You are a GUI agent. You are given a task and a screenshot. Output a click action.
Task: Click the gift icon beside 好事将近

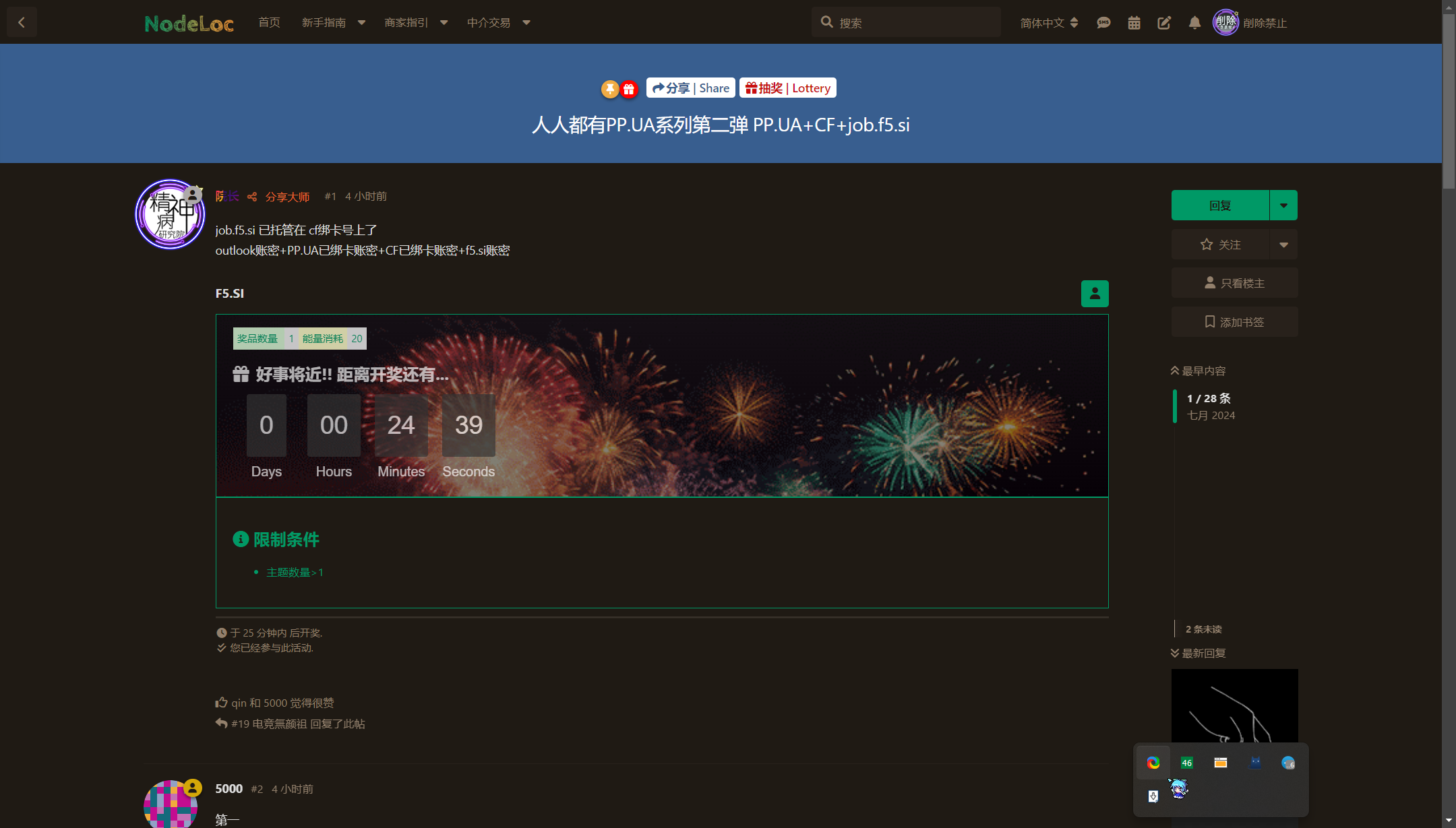pos(241,374)
